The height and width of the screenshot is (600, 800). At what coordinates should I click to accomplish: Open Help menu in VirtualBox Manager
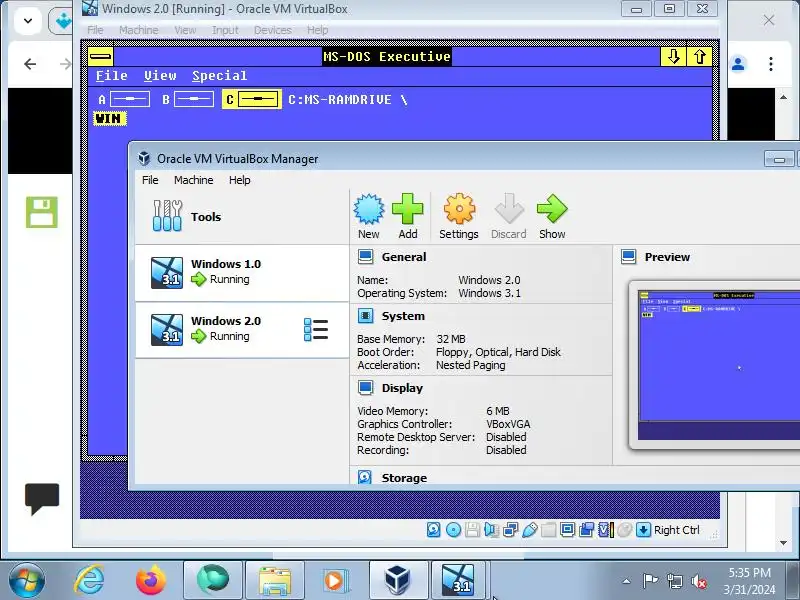coord(239,180)
